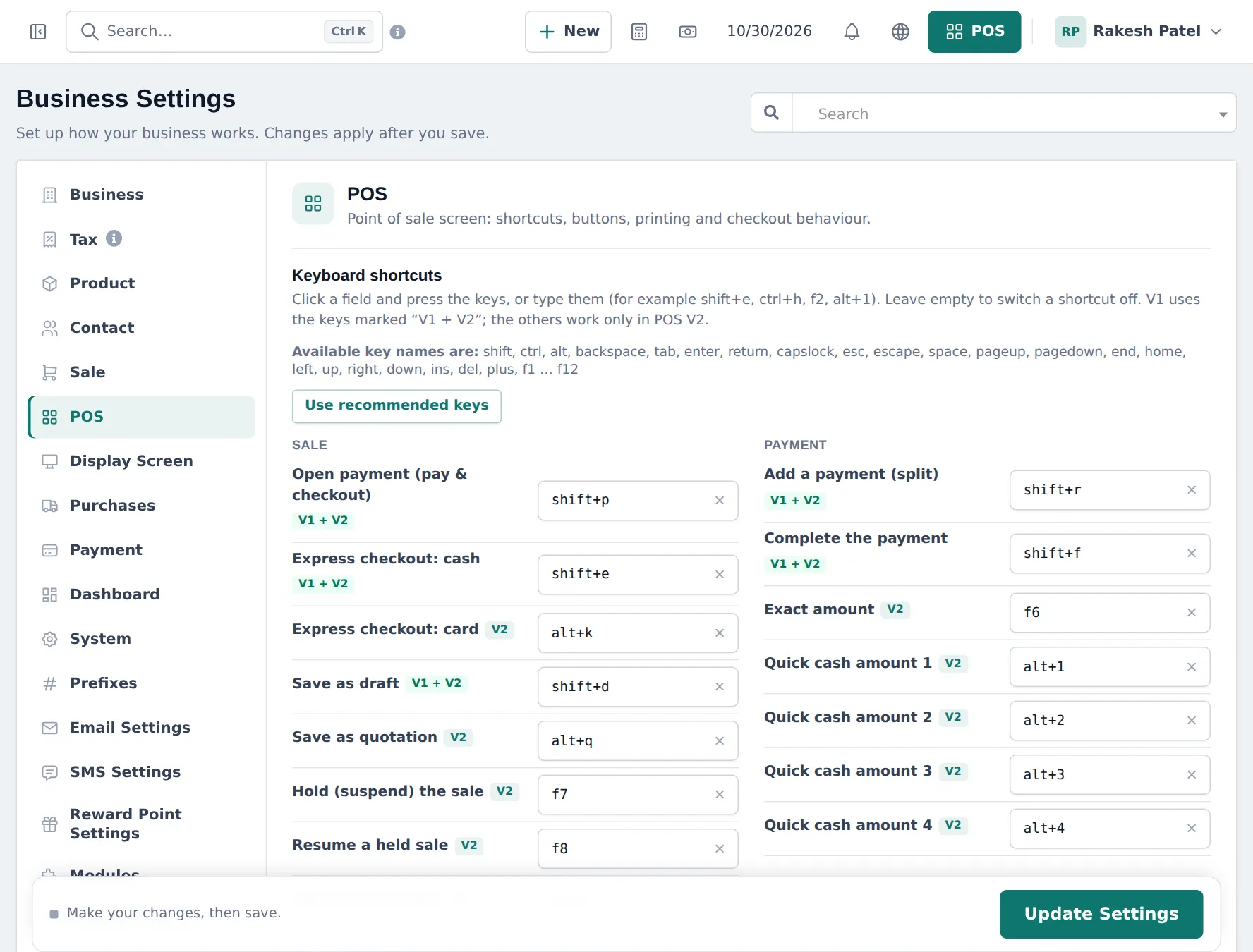Clear the alt+3 Quick cash amount shortcut
The width and height of the screenshot is (1253, 952).
pos(1192,774)
